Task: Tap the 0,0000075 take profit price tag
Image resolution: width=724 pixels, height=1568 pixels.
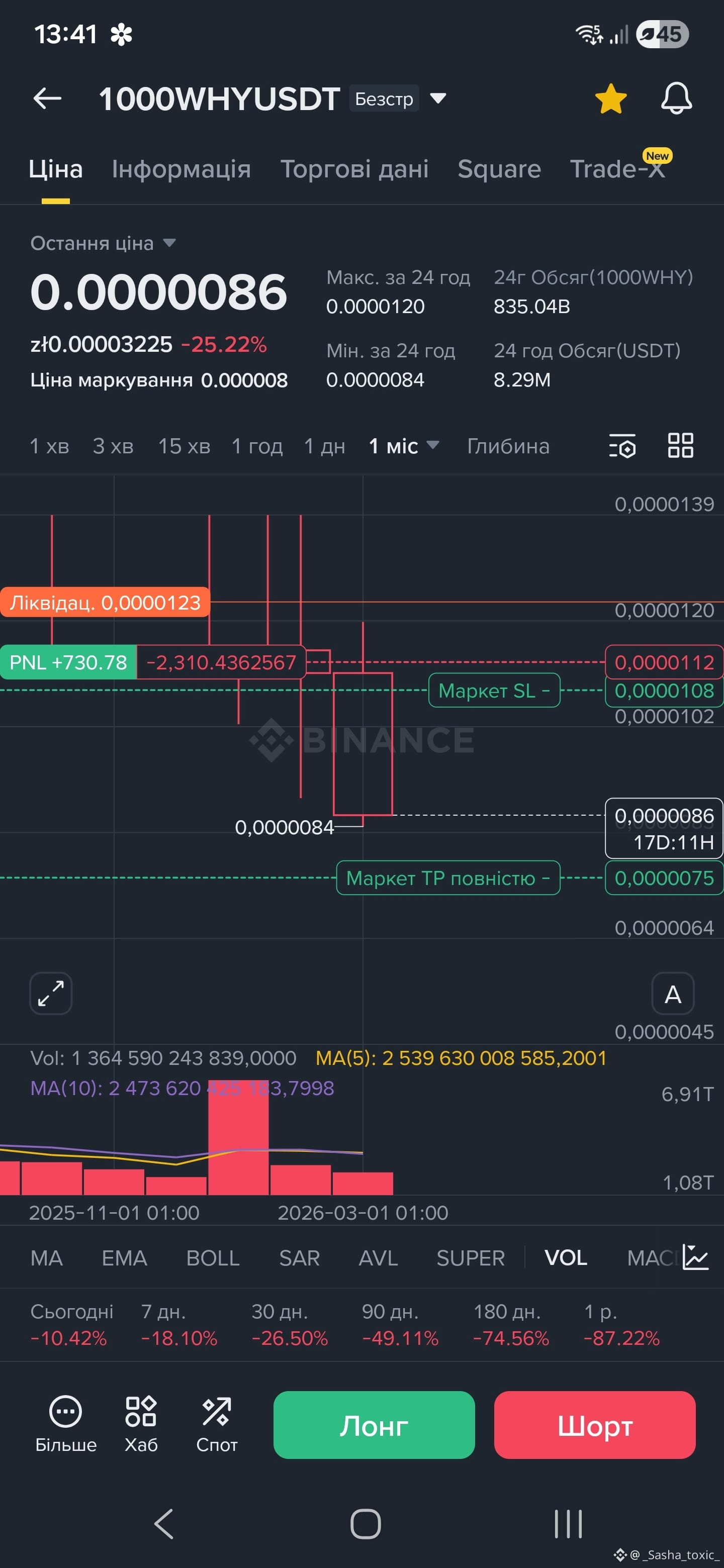Action: [x=664, y=878]
